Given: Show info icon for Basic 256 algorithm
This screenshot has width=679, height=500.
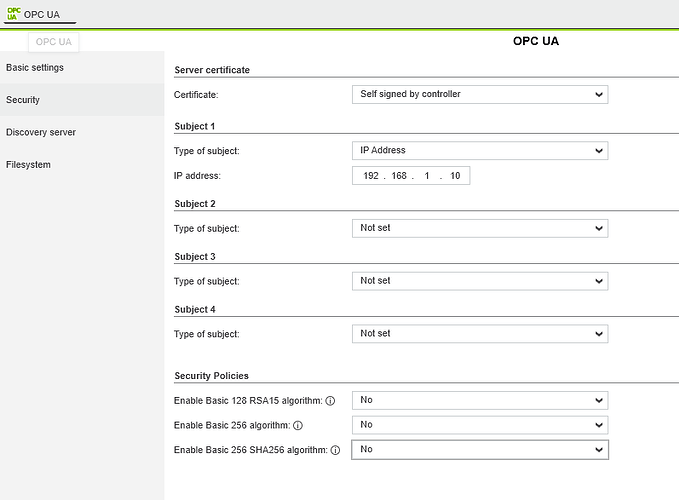Looking at the screenshot, I should coord(298,426).
